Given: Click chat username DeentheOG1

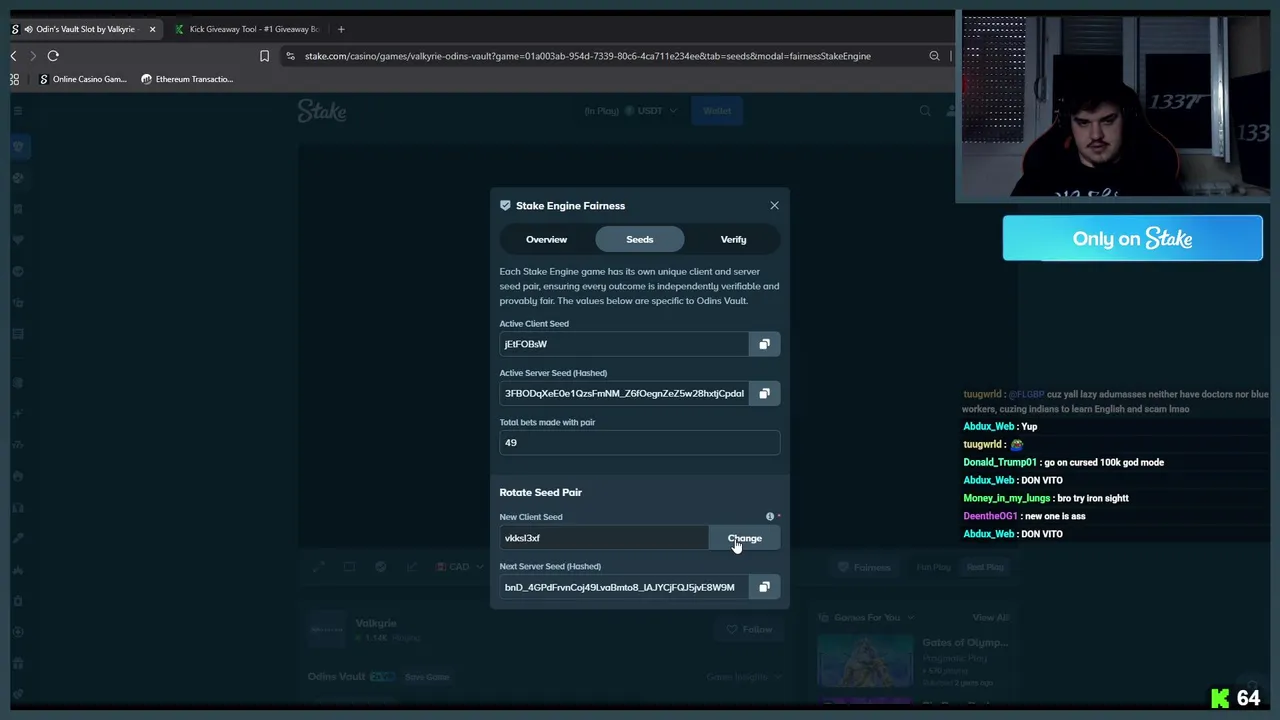Looking at the screenshot, I should [990, 516].
